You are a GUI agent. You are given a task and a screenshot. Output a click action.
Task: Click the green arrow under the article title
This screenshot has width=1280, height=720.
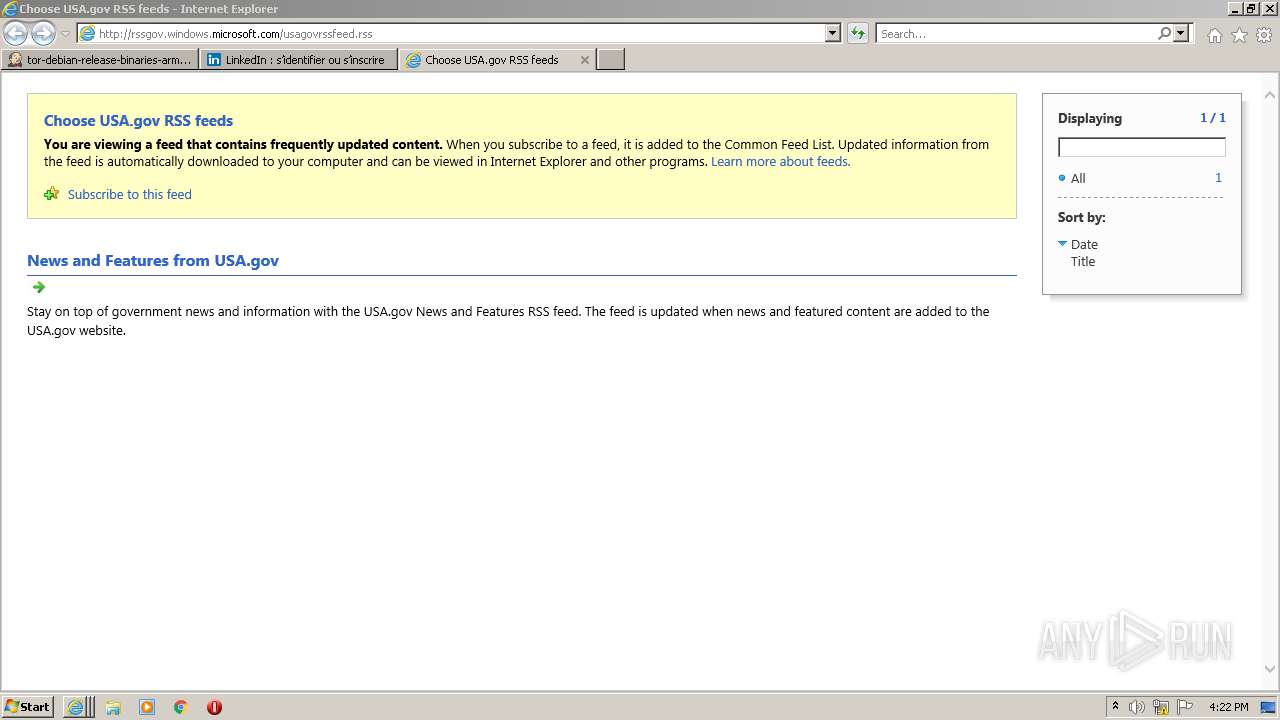pyautogui.click(x=39, y=287)
